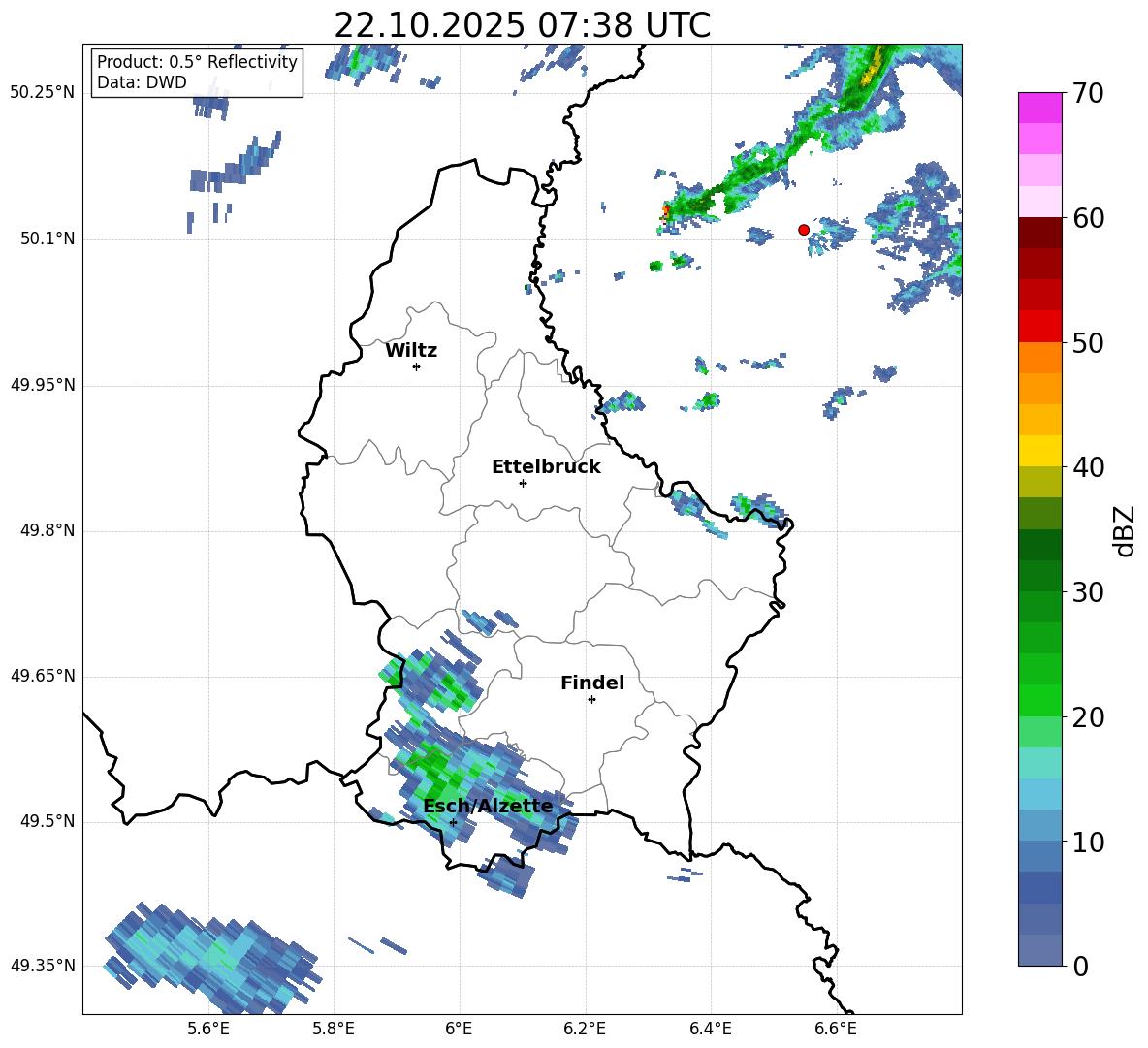Click the 50.25°N latitude tick label
1148x1048 pixels.
click(x=44, y=93)
